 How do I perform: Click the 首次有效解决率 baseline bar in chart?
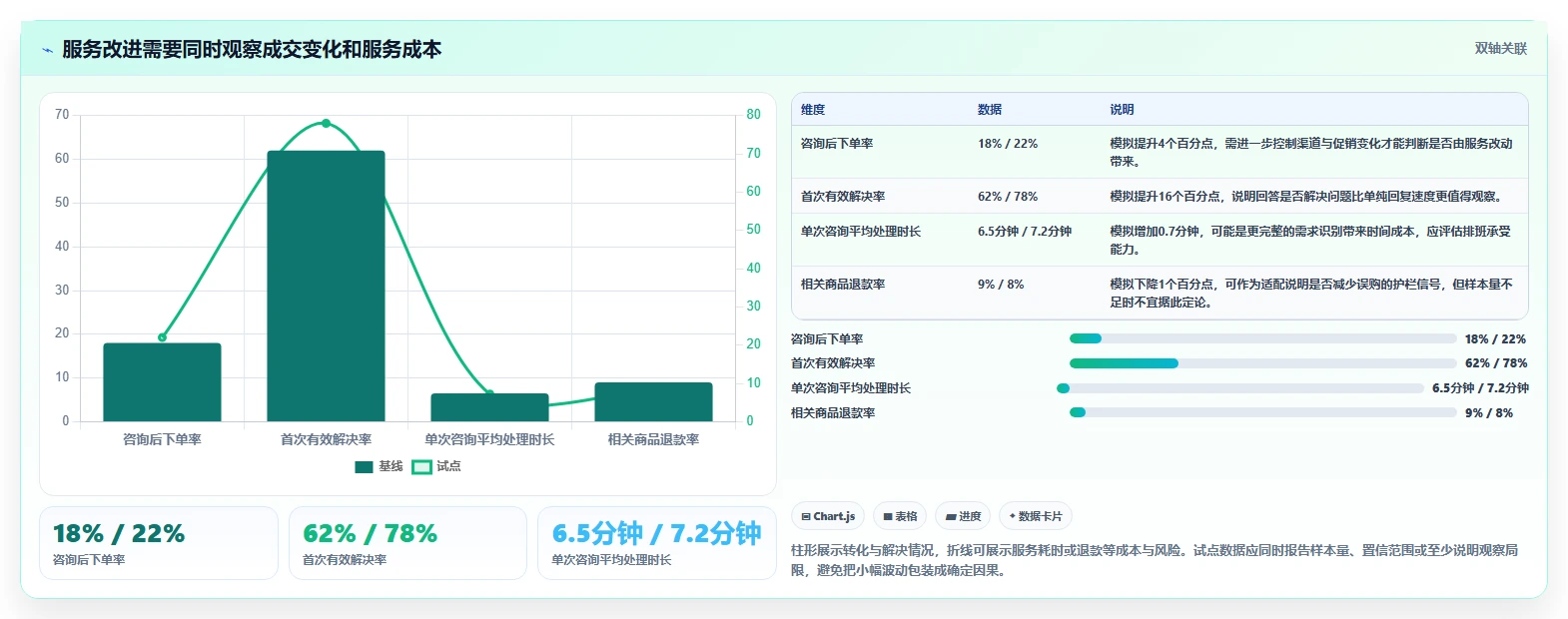326,286
